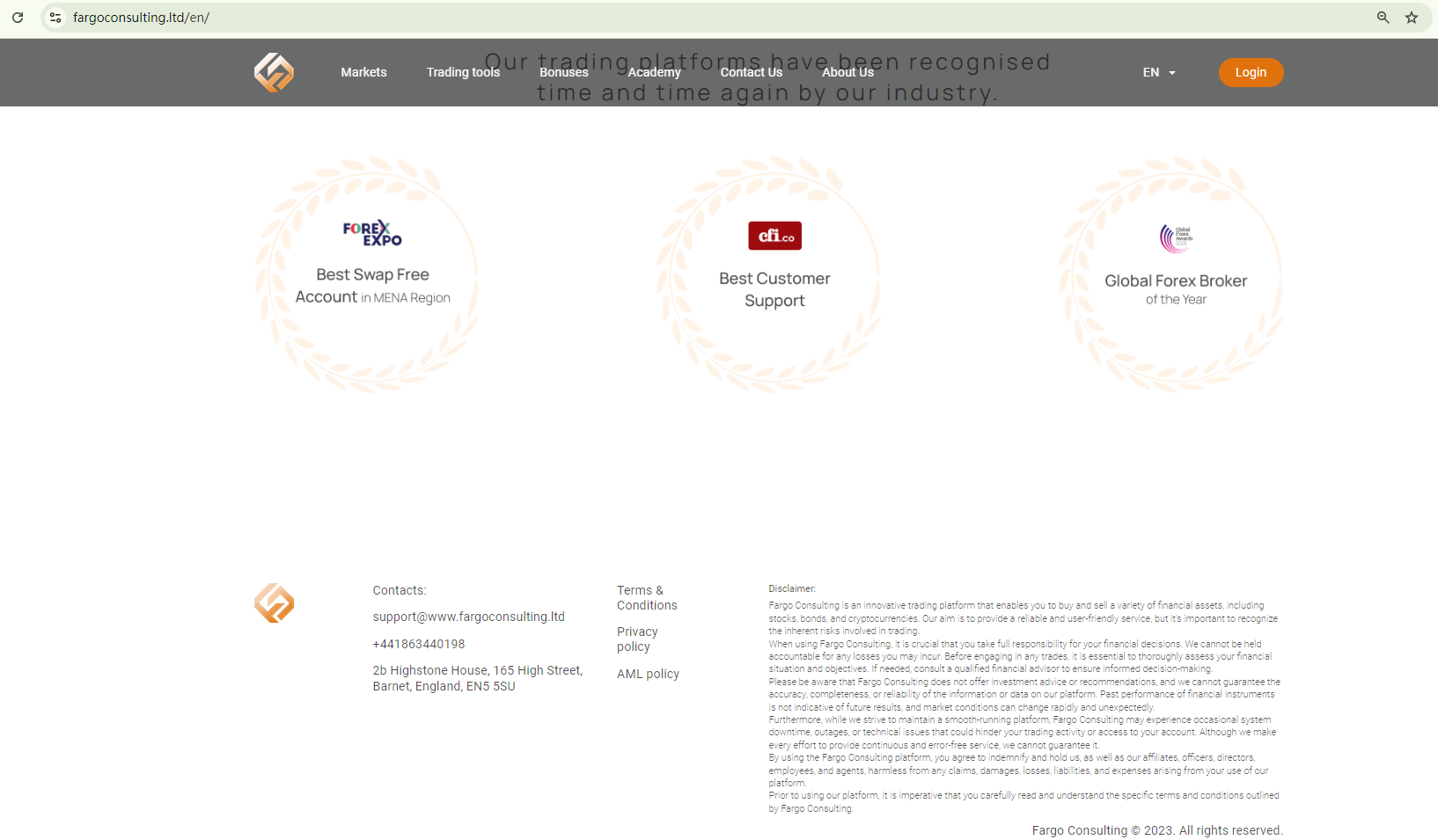Click the phone number +441863440198
This screenshot has width=1438, height=840.
coord(419,644)
